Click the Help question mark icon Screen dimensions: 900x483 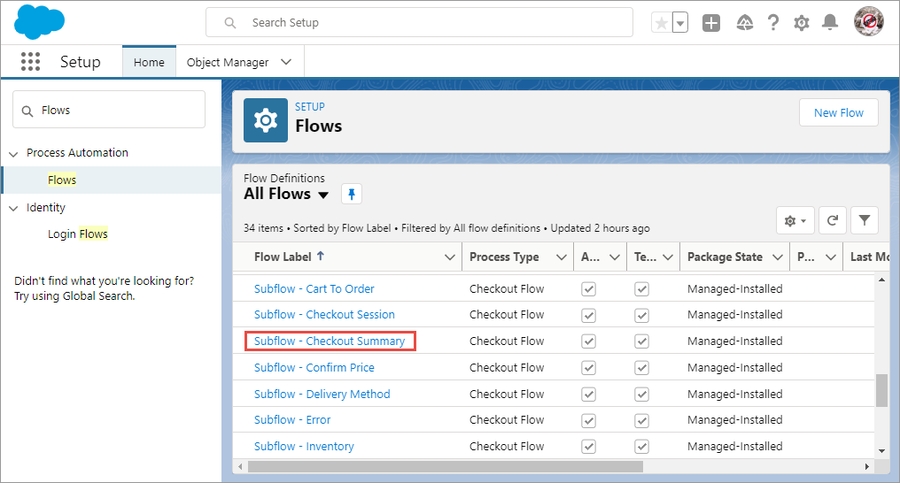pos(773,23)
